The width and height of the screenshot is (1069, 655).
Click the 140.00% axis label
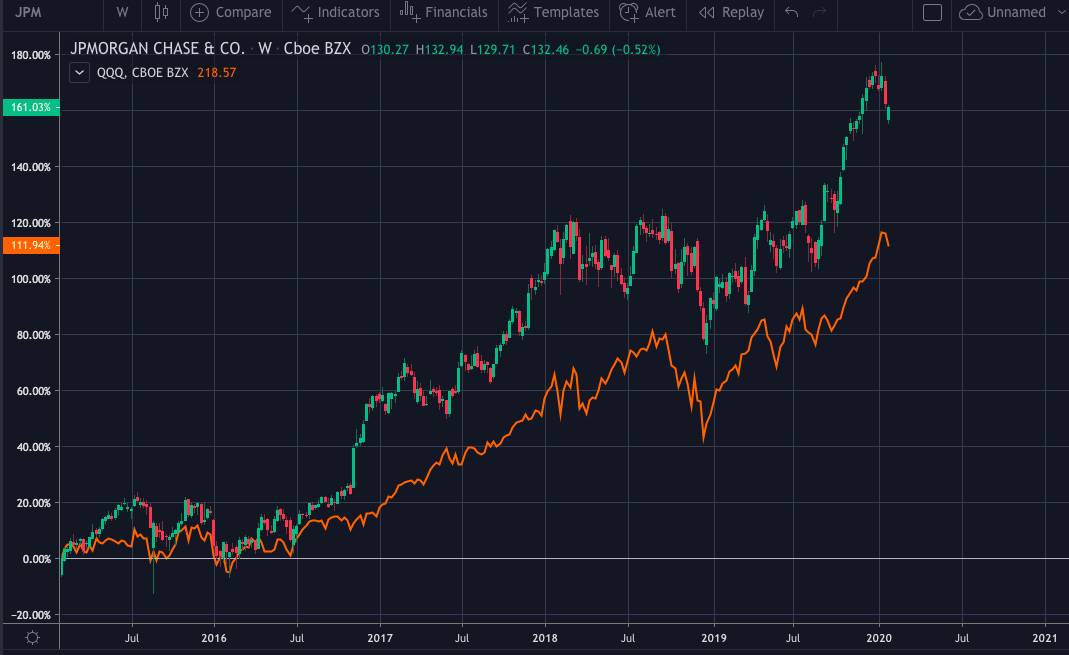coord(31,167)
